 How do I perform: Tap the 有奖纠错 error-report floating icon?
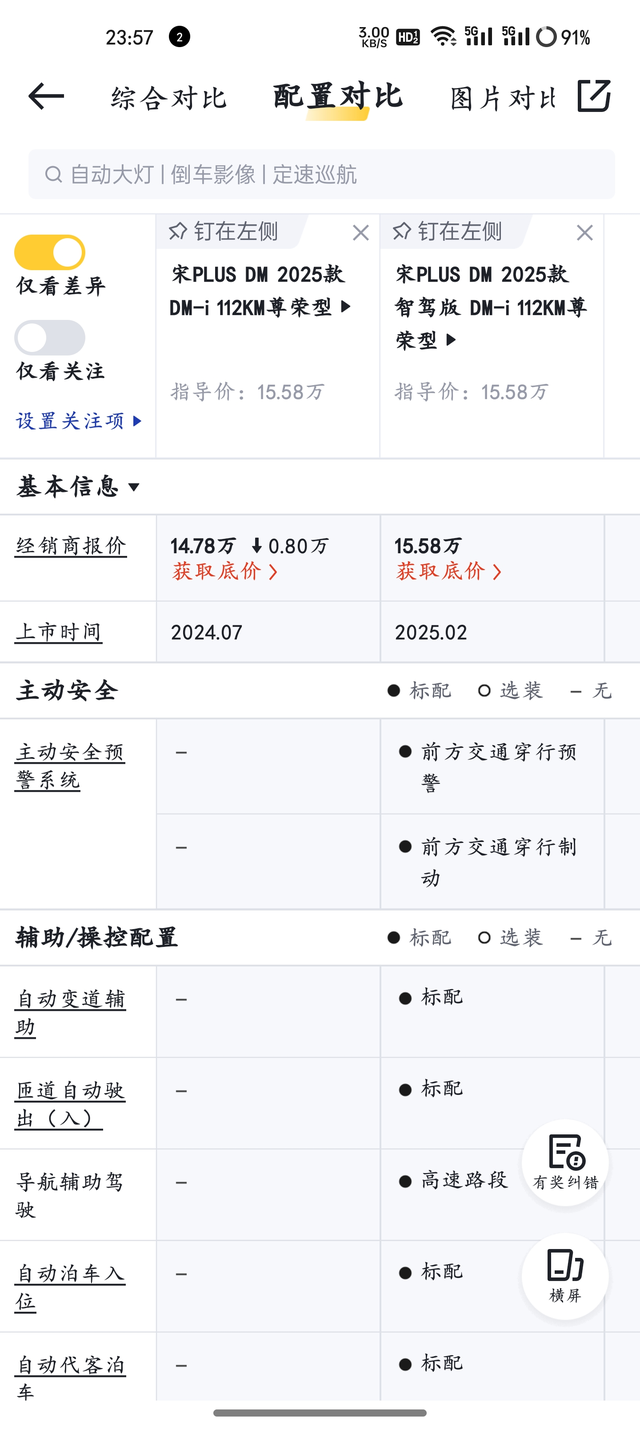coord(564,1160)
